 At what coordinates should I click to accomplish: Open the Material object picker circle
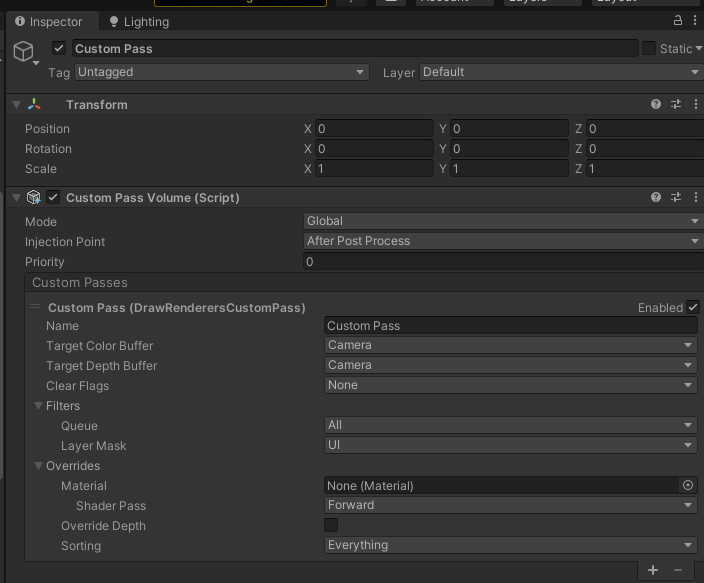coord(688,485)
